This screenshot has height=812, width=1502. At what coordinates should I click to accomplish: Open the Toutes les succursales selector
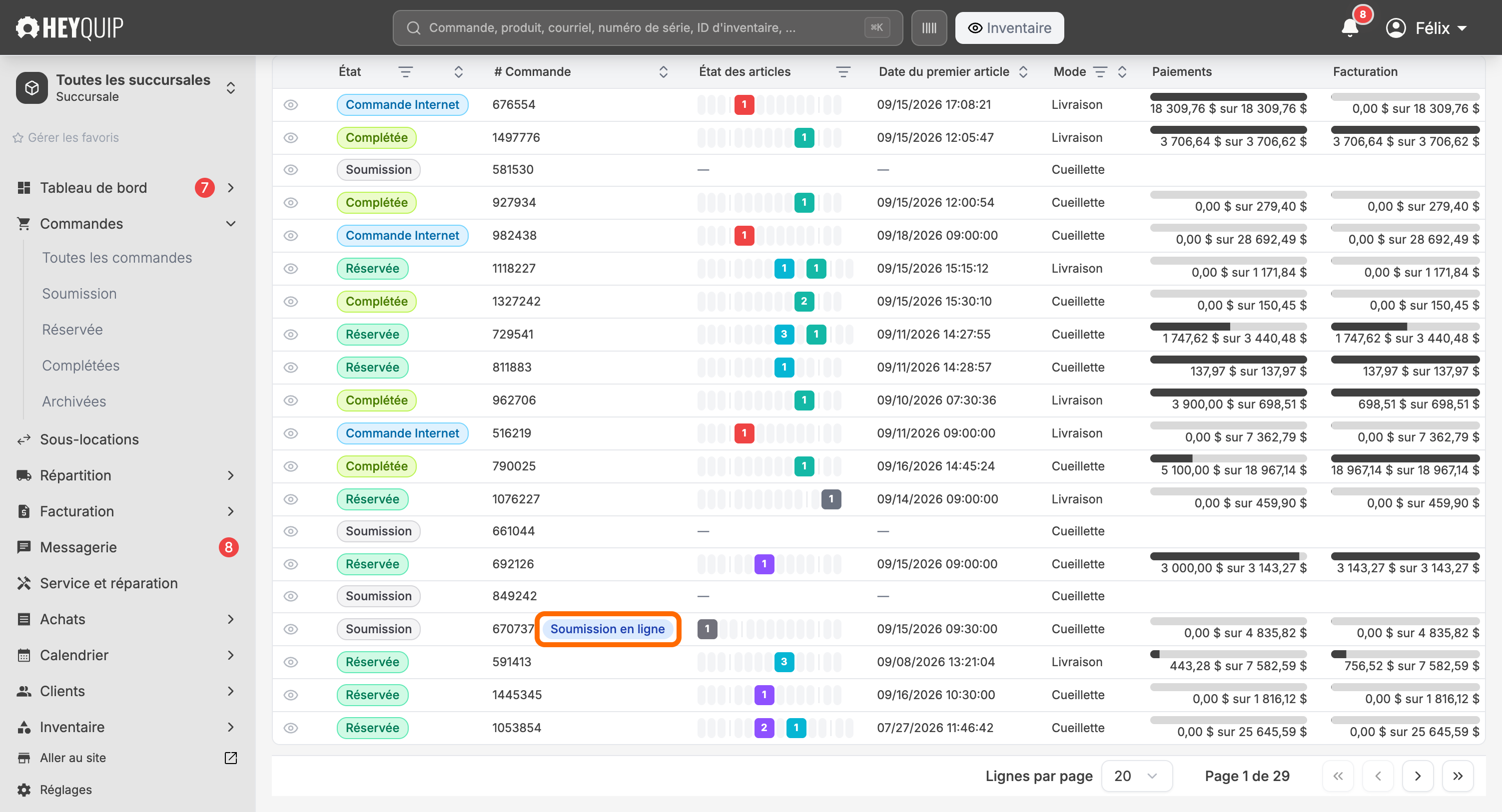(127, 88)
